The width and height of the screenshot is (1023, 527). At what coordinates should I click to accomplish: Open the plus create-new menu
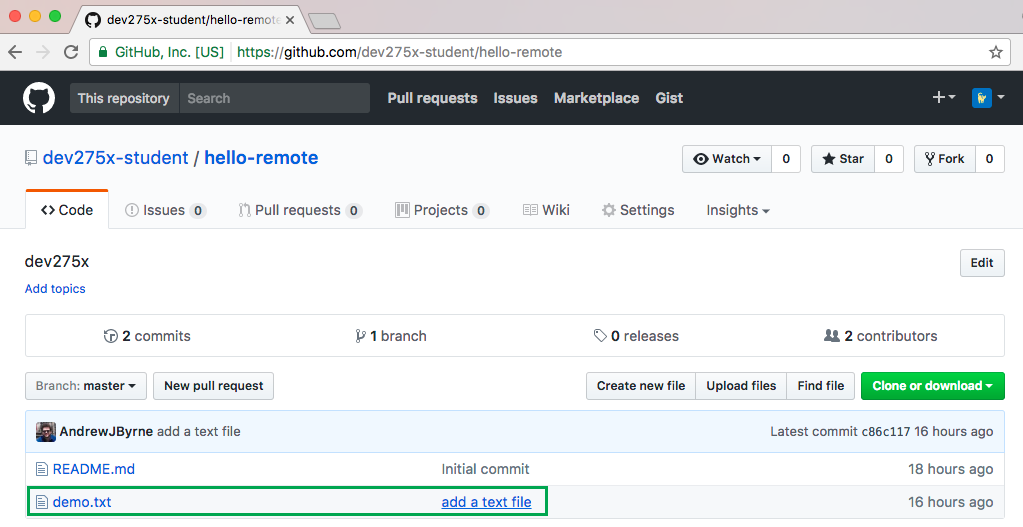943,97
